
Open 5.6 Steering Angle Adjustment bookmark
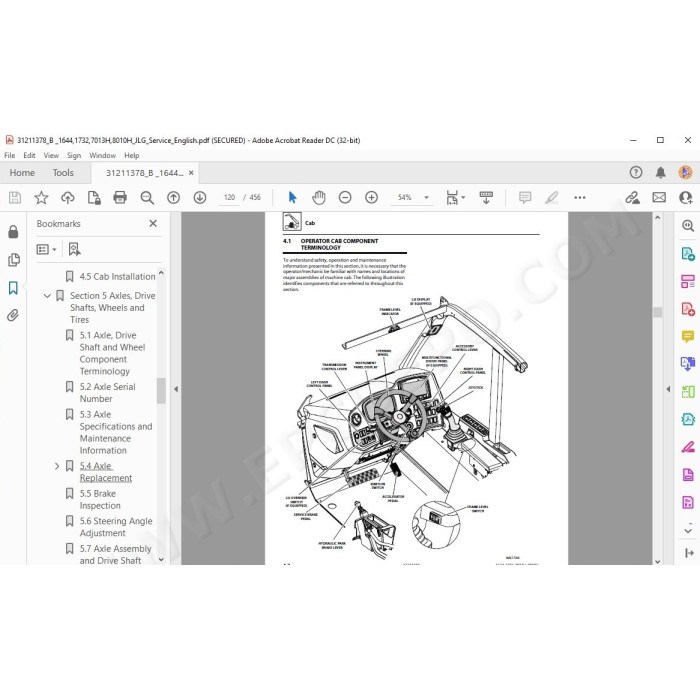click(x=116, y=527)
